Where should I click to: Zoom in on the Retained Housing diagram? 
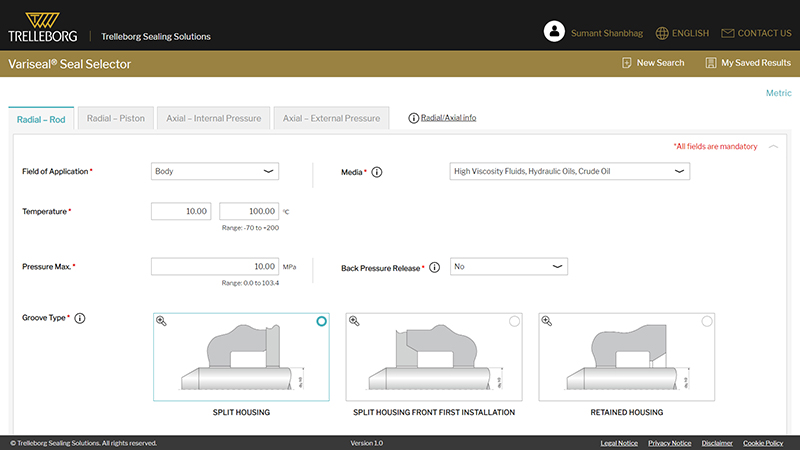pyautogui.click(x=547, y=321)
